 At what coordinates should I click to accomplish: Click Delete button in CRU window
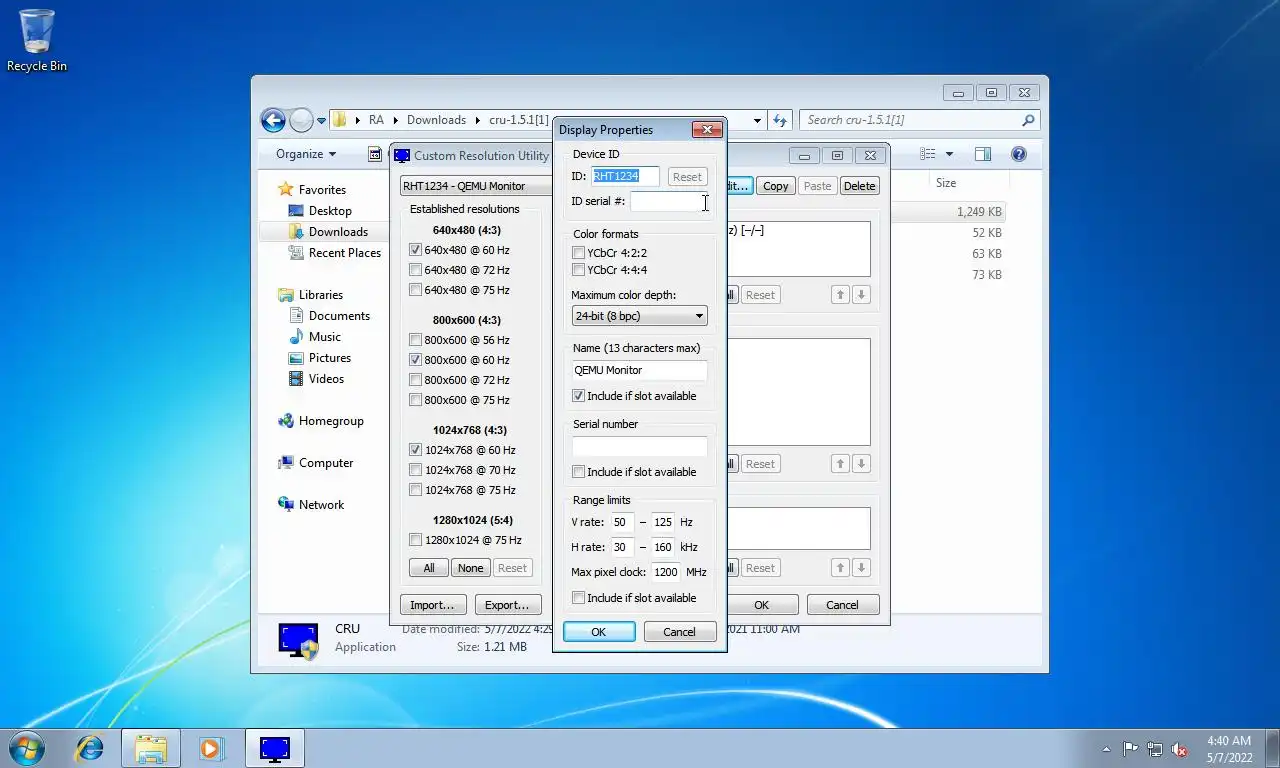859,186
